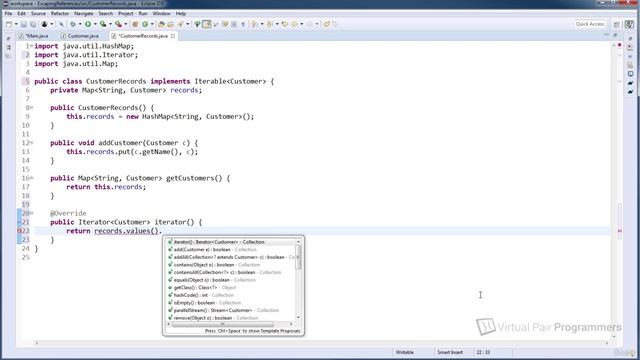Screen dimensions: 640x360
Task: Click the green Run button icon
Action: (88, 24)
